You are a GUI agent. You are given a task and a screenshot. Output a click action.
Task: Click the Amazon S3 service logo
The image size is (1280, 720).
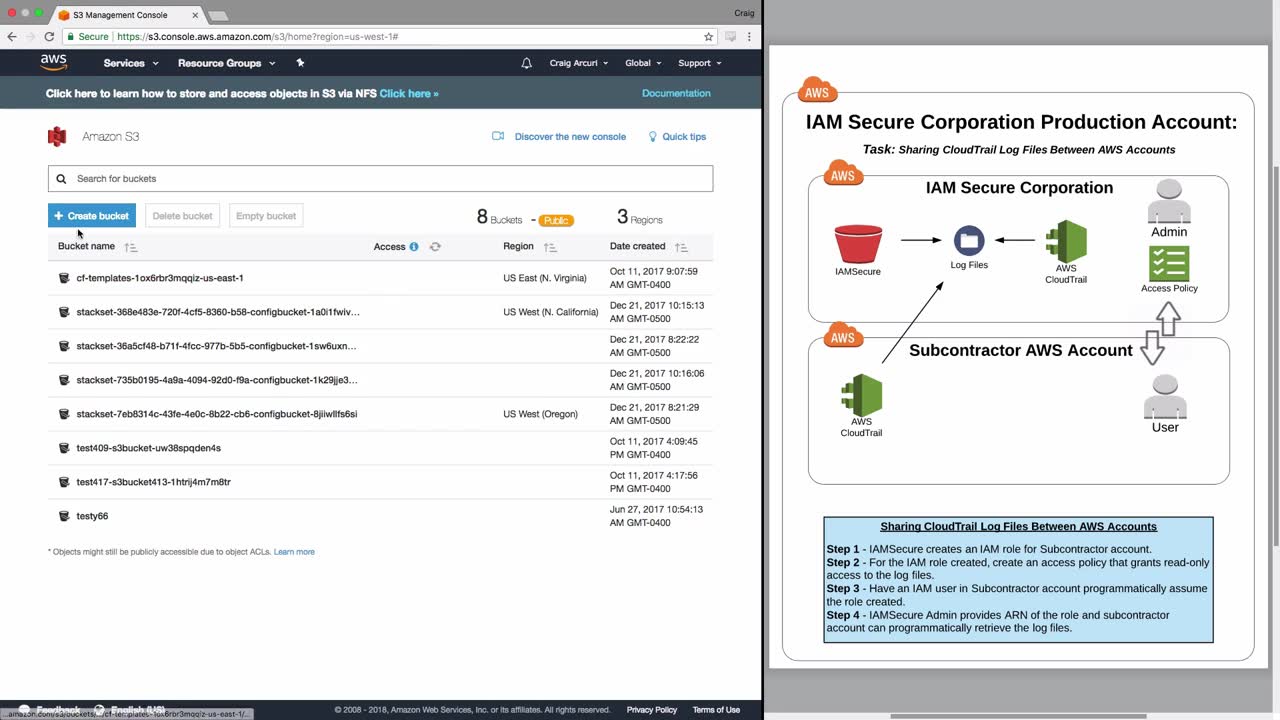(57, 137)
